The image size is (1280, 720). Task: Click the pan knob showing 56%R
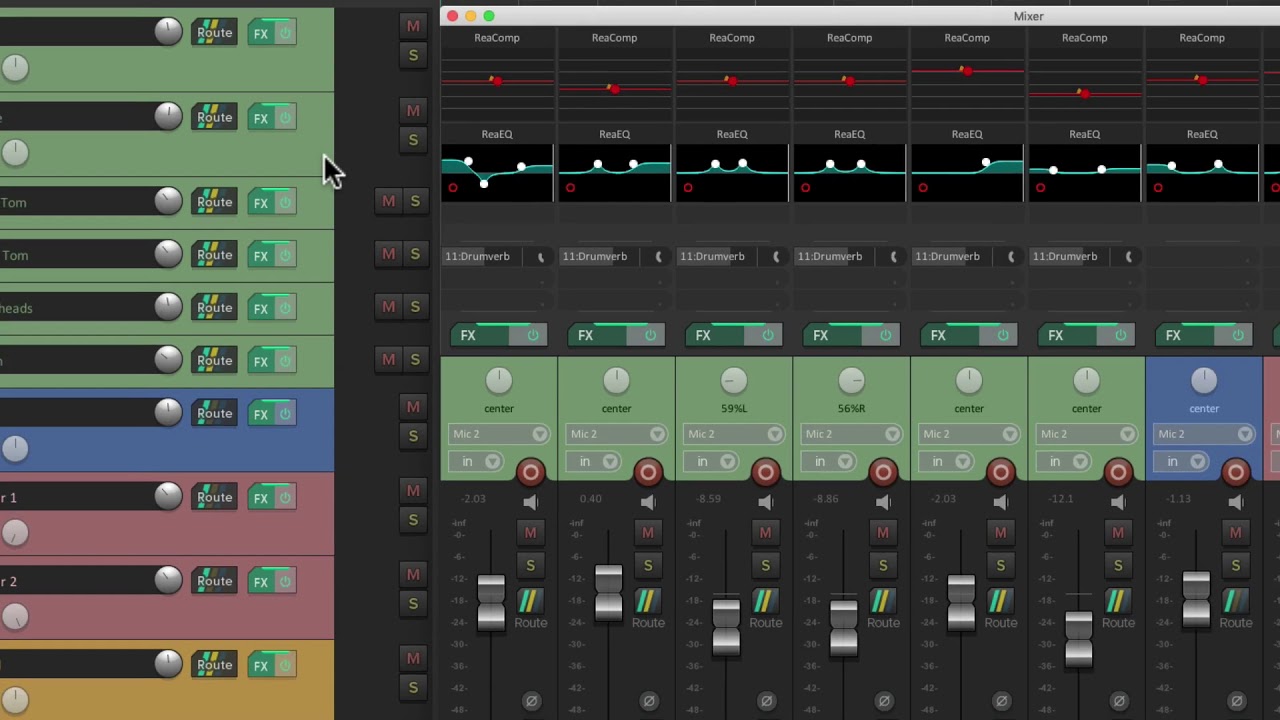pos(851,381)
